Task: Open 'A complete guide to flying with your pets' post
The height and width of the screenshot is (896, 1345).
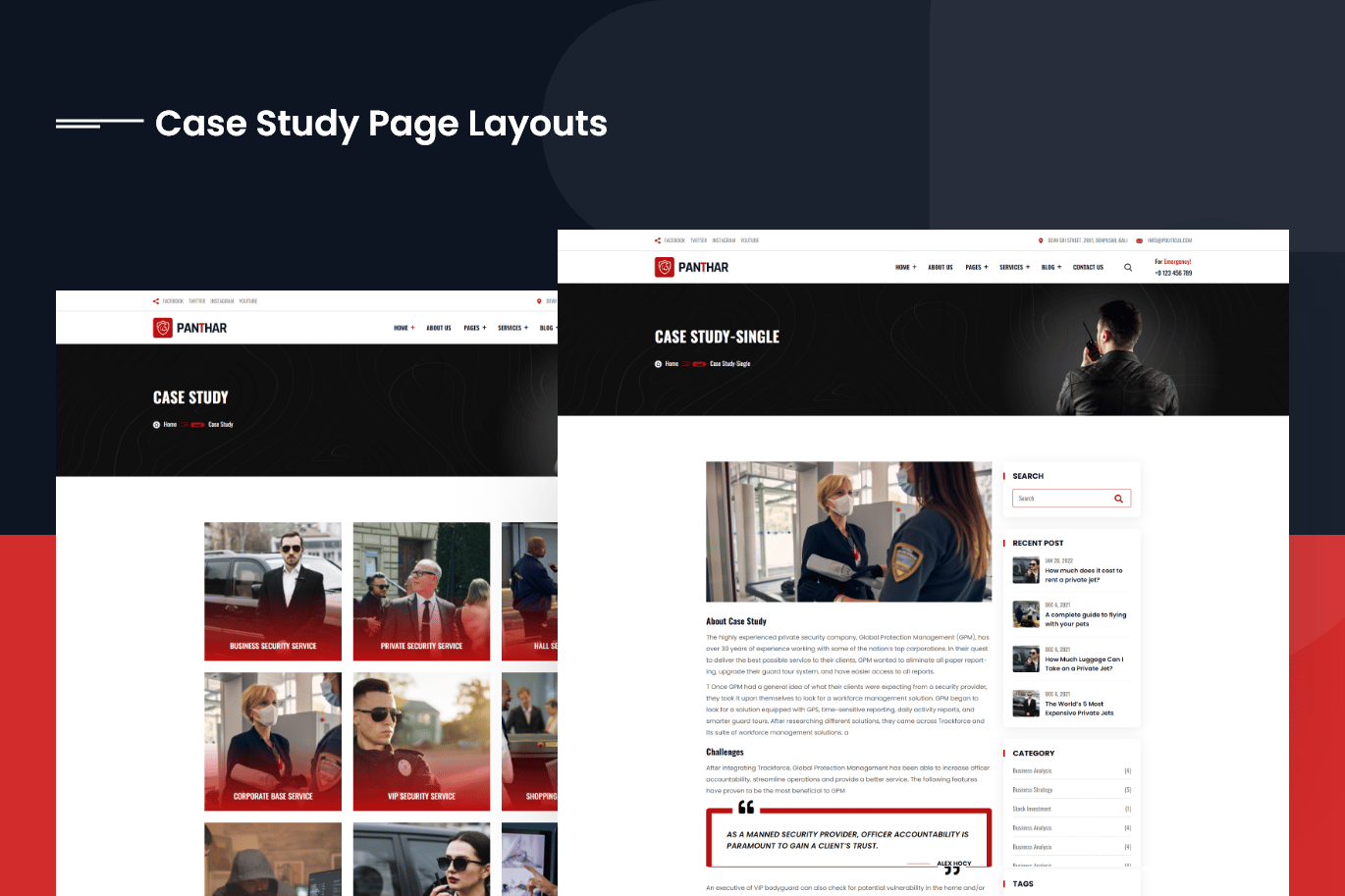Action: pos(1085,619)
